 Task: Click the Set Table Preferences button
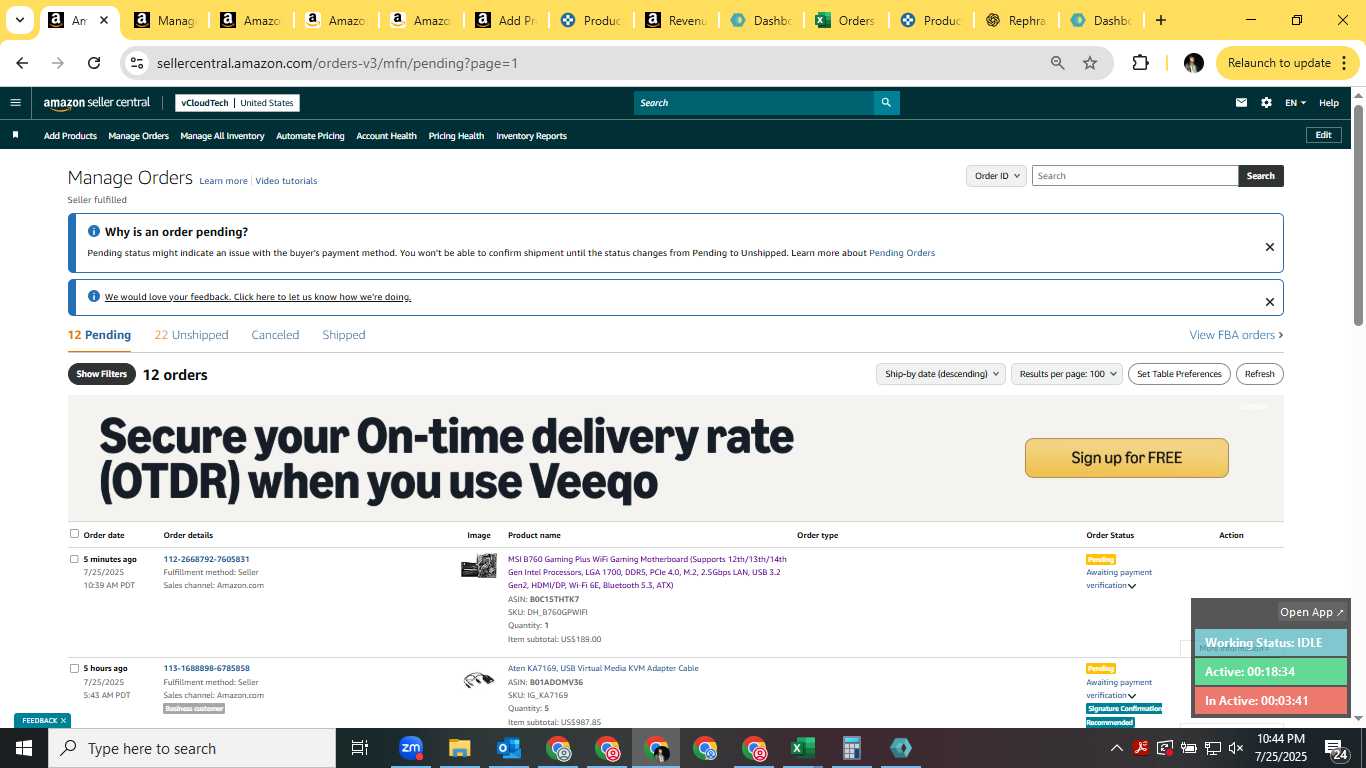(1179, 374)
